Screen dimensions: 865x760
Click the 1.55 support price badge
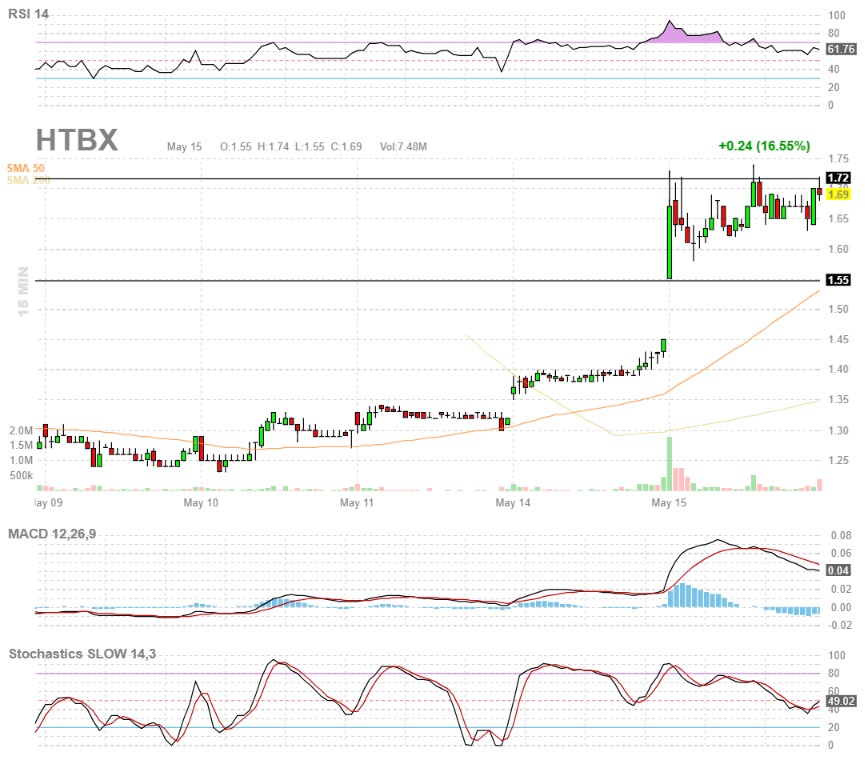[839, 280]
